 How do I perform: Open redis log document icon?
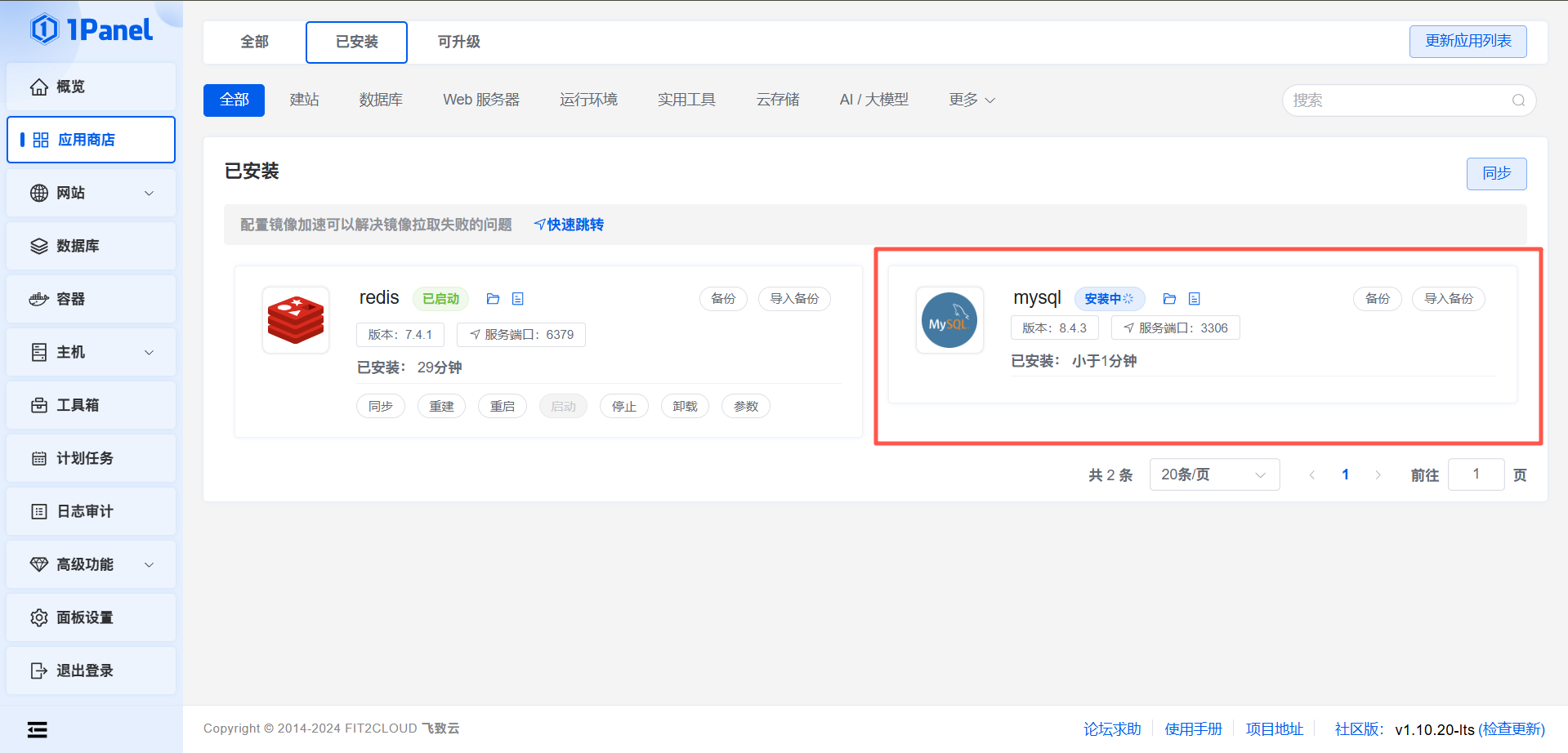[517, 299]
